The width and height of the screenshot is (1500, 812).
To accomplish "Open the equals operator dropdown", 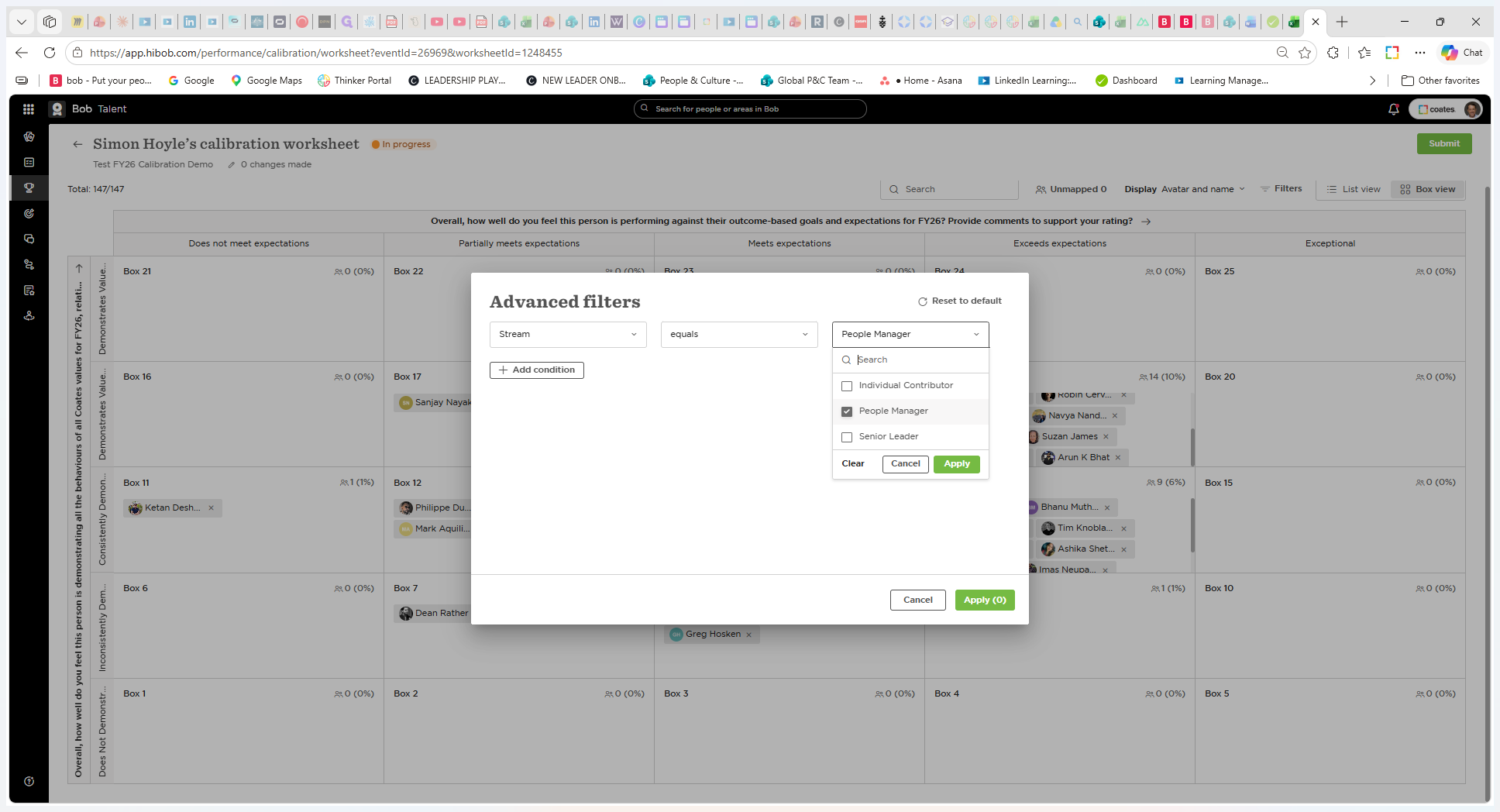I will click(x=739, y=335).
